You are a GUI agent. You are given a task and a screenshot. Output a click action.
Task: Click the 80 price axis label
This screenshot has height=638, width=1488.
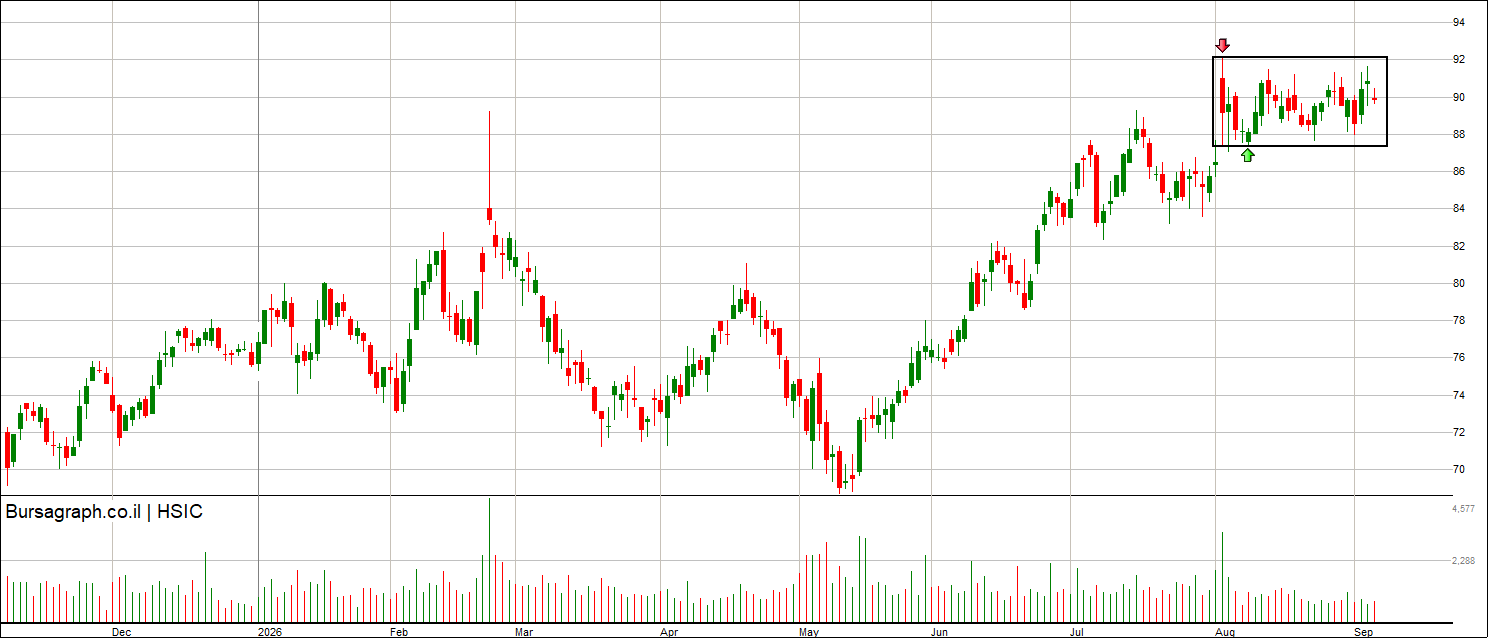tap(1459, 284)
